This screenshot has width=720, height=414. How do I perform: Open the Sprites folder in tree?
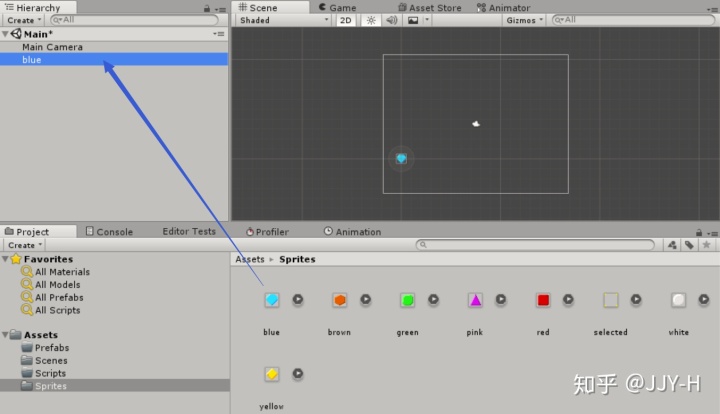coord(115,386)
